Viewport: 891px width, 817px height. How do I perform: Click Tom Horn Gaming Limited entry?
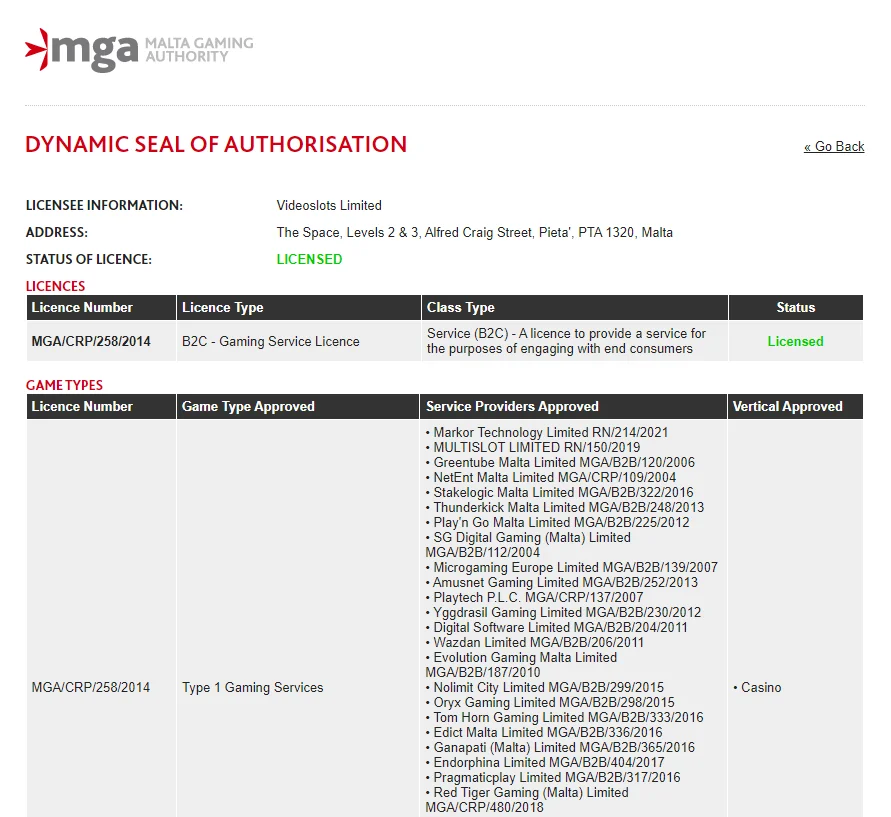click(565, 718)
